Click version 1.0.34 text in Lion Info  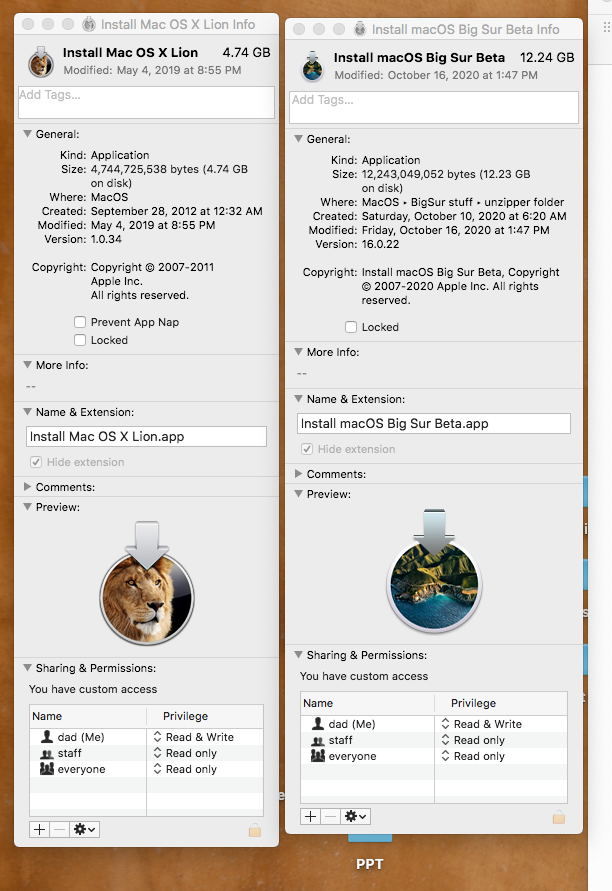tap(106, 239)
